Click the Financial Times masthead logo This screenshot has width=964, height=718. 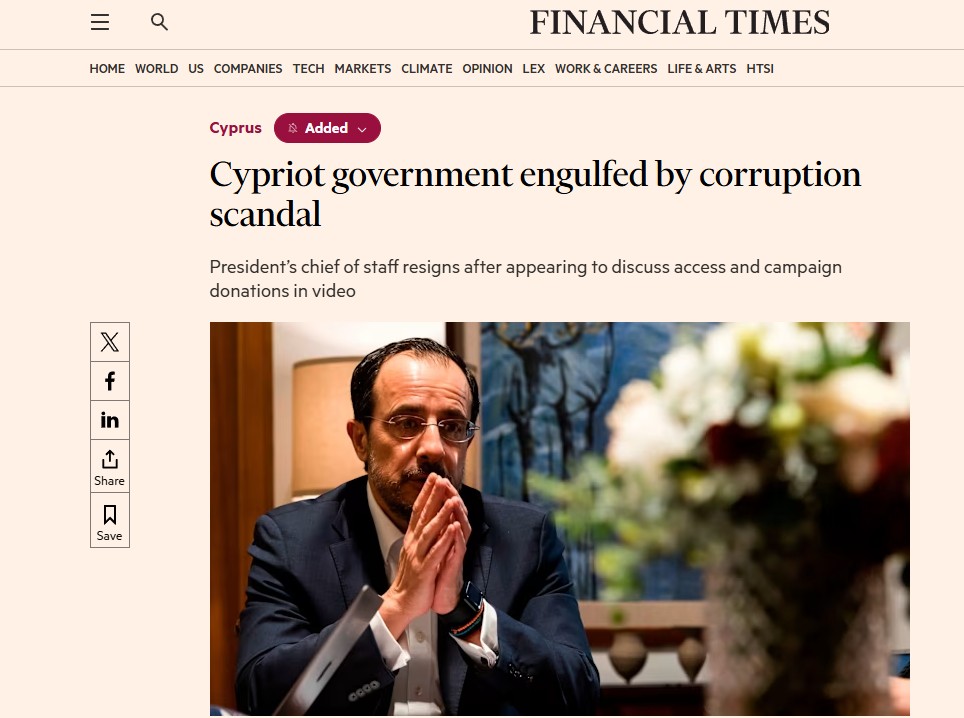[x=679, y=22]
